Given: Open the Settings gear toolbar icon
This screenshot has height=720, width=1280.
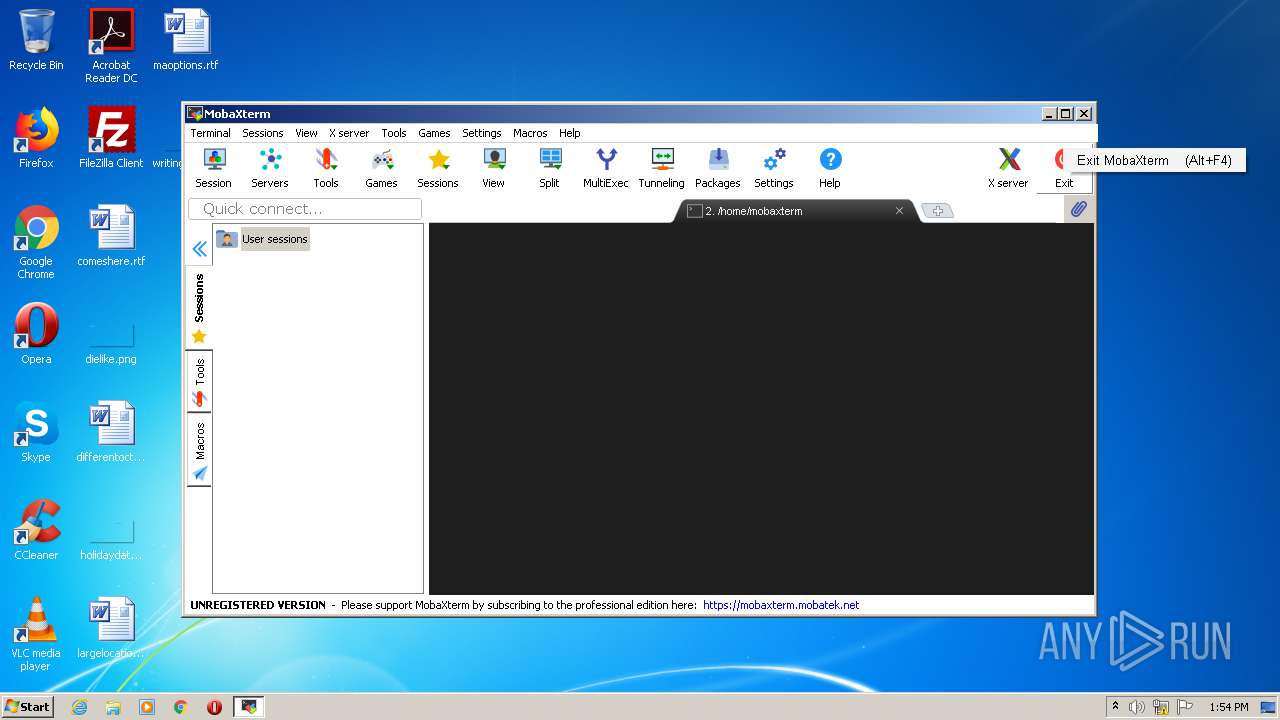Looking at the screenshot, I should (x=774, y=168).
